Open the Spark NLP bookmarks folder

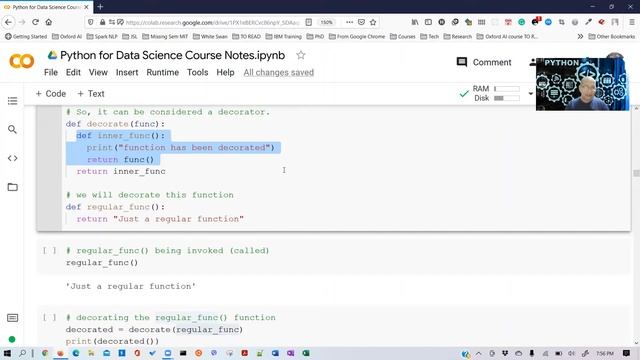point(102,36)
